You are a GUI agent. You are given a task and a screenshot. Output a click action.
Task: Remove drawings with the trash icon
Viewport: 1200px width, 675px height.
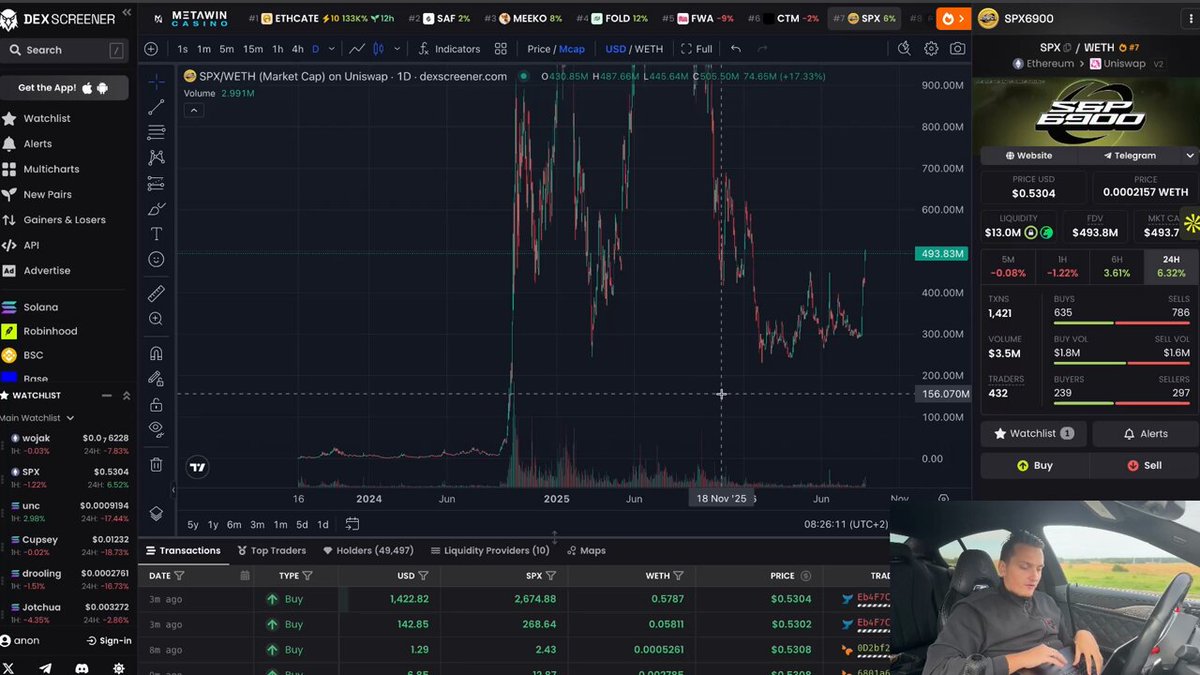pos(156,464)
